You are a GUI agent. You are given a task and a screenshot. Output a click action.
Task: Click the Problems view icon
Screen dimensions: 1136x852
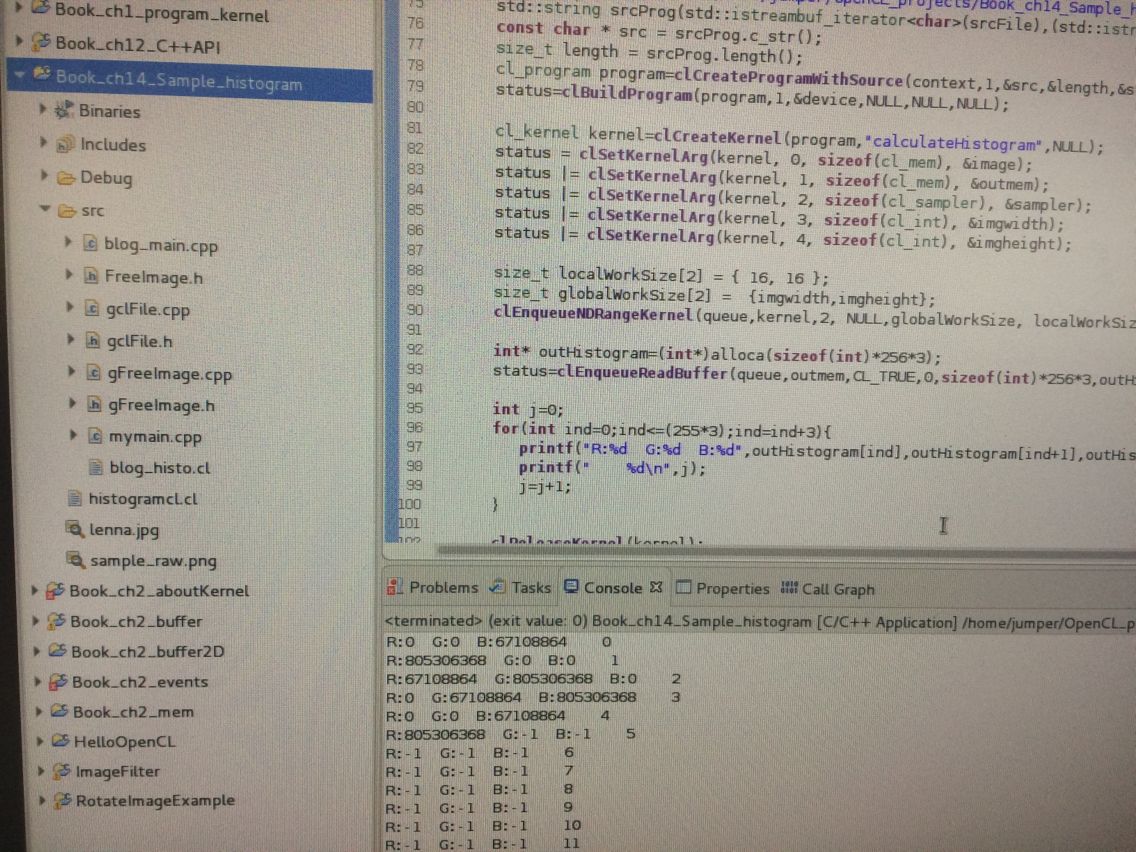click(394, 588)
